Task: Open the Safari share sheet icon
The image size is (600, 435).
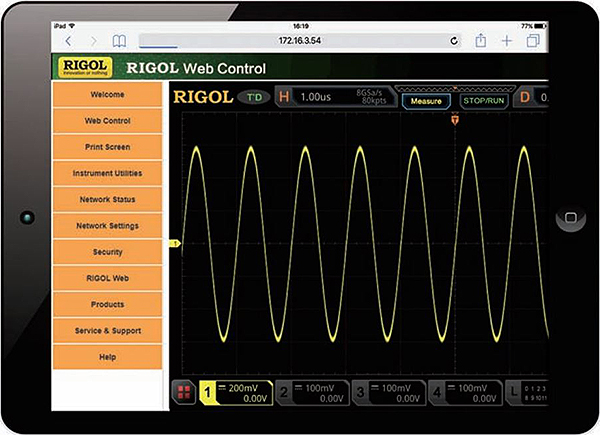Action: (481, 41)
